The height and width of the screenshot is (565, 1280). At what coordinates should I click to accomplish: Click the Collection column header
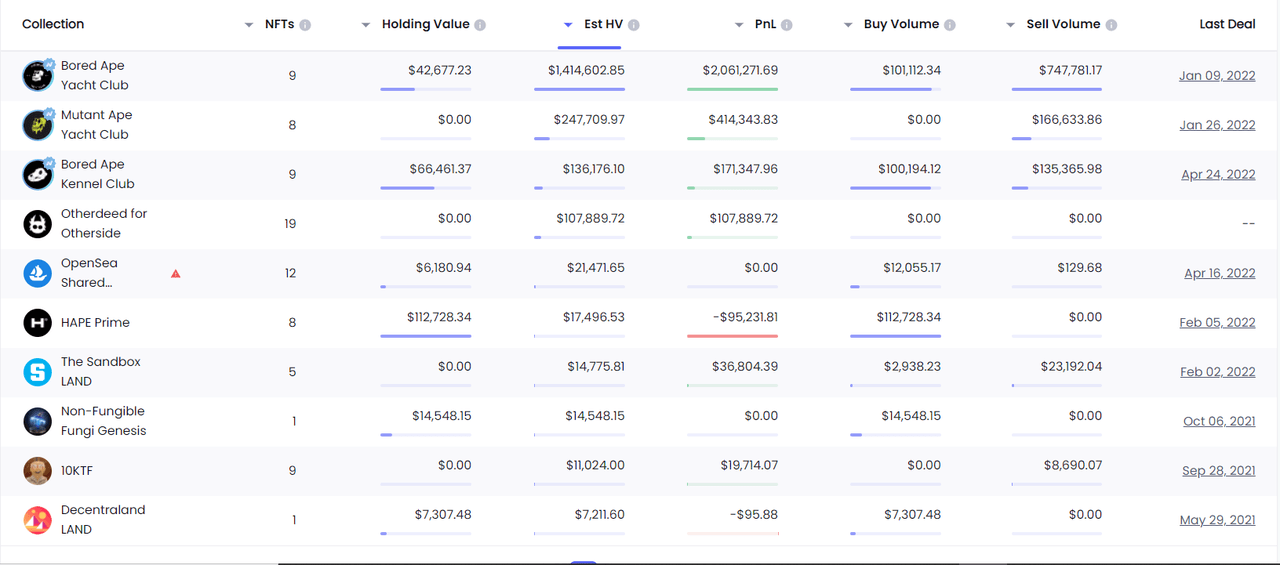pos(53,24)
